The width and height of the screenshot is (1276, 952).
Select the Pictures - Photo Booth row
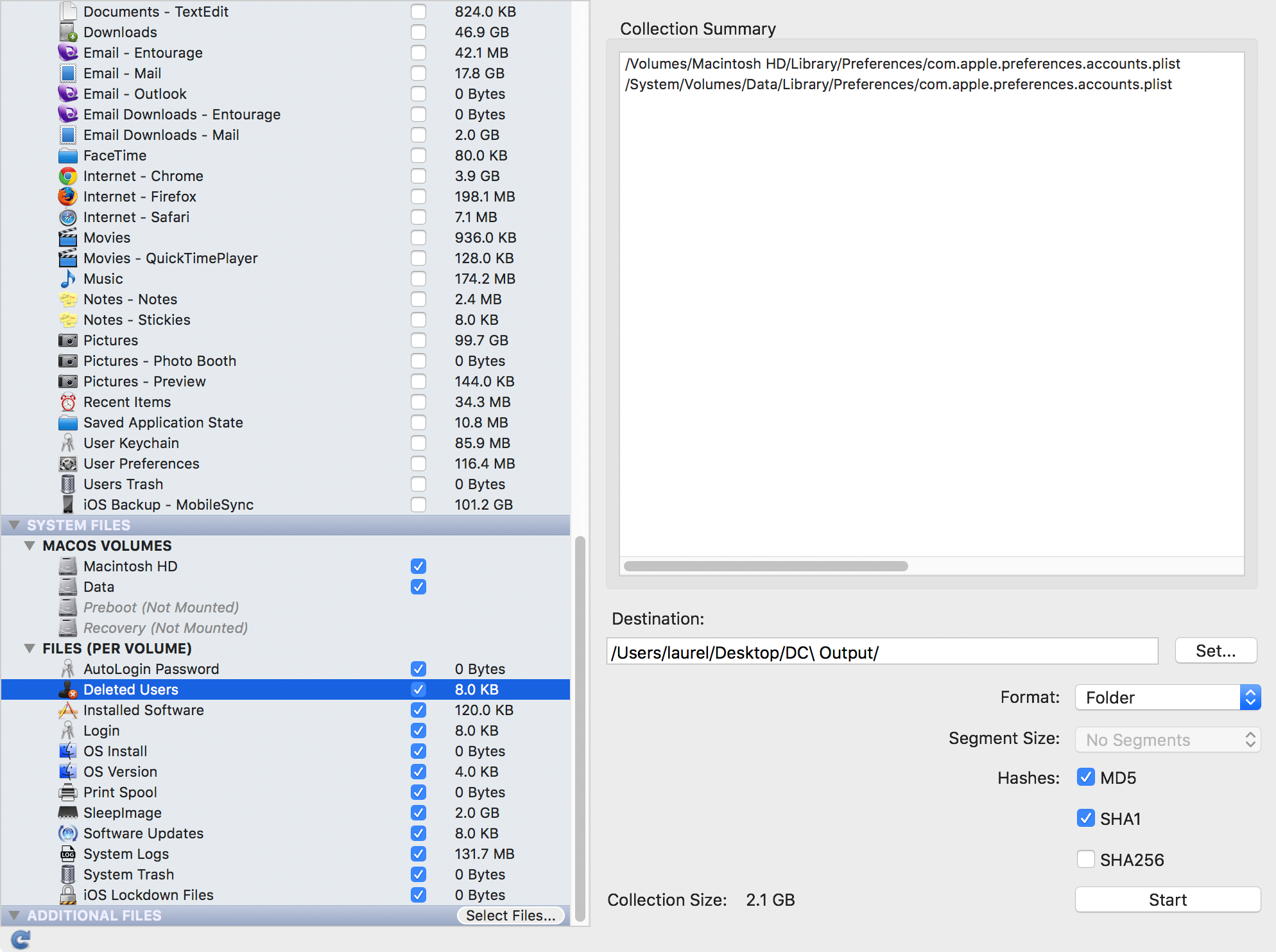coord(160,361)
